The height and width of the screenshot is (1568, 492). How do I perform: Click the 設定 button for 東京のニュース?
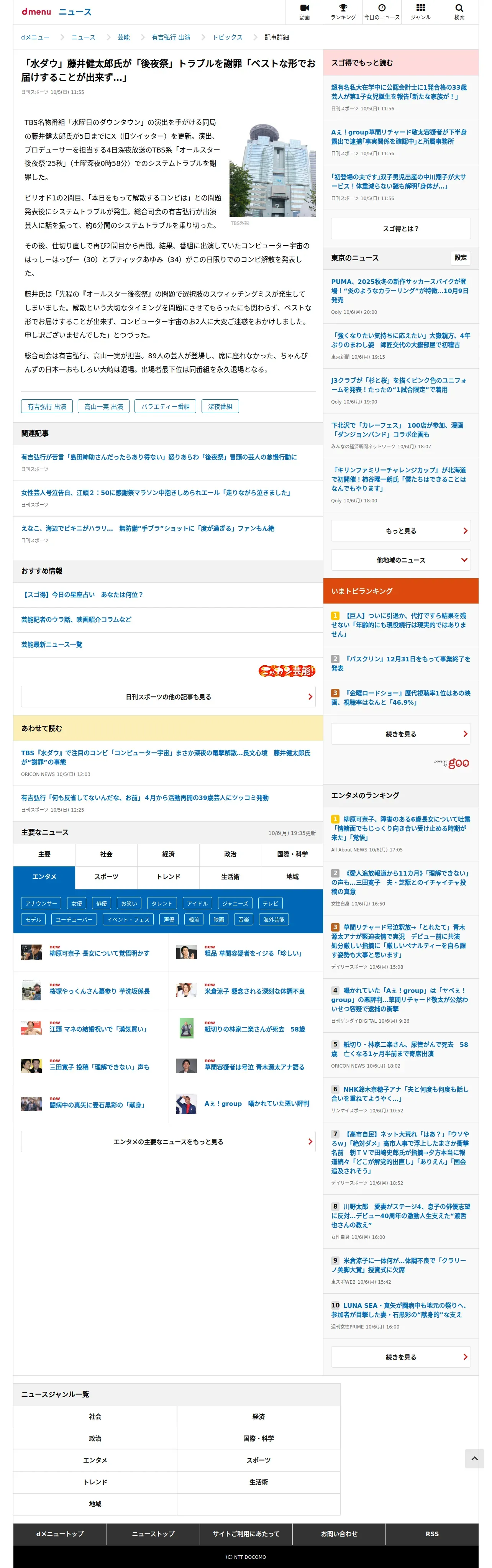[x=461, y=258]
